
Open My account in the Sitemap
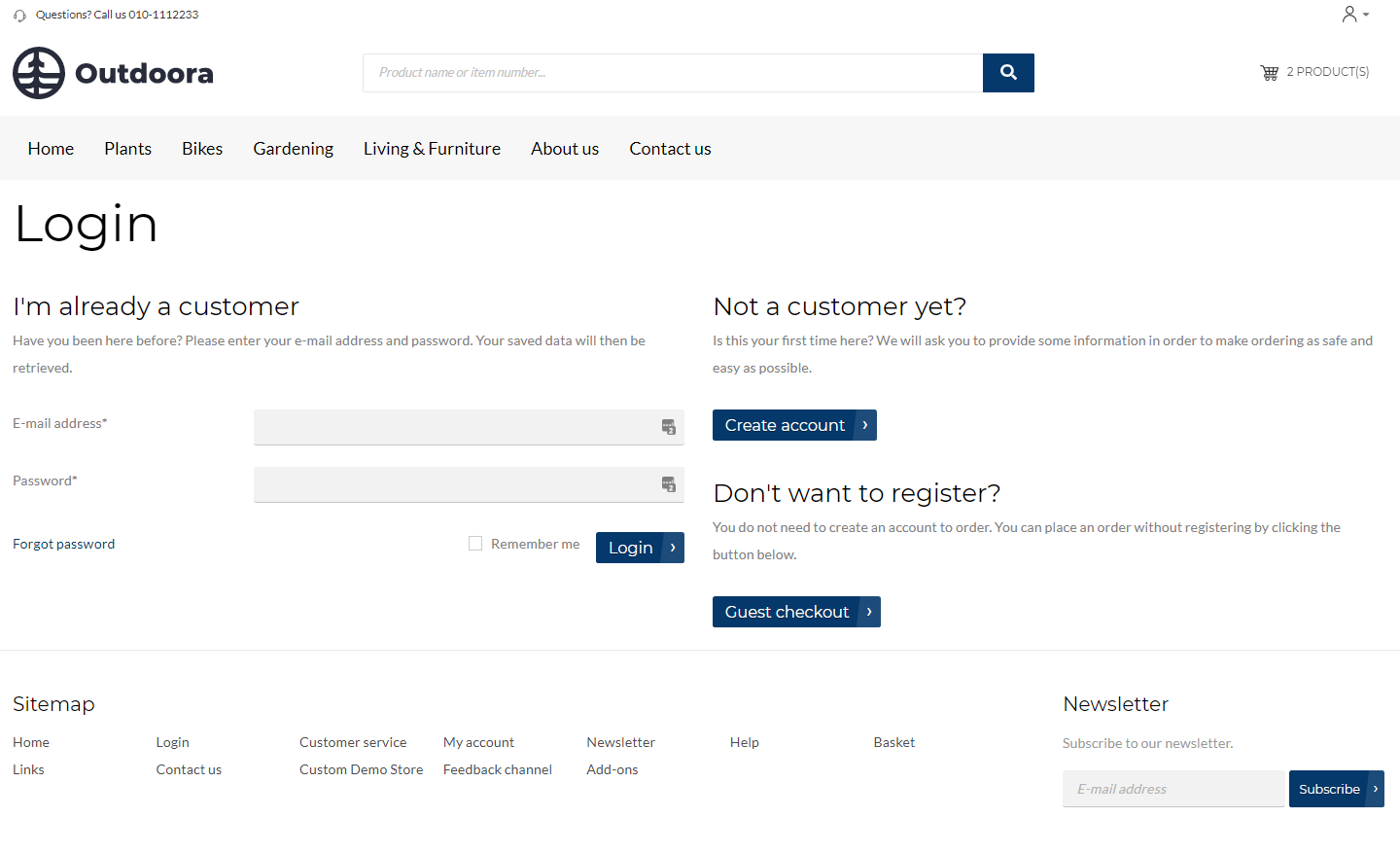click(478, 742)
